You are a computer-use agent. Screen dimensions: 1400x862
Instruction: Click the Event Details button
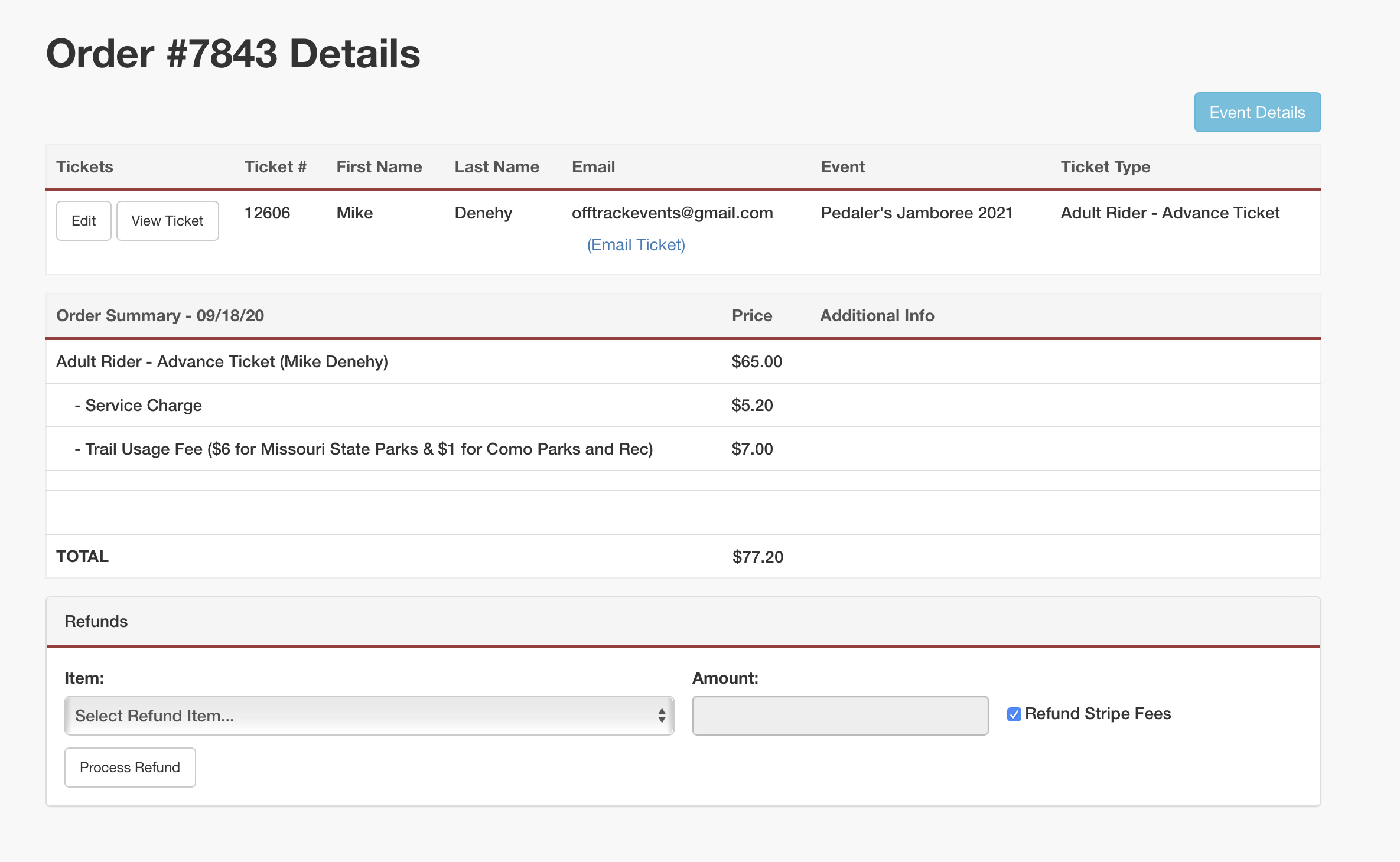[x=1257, y=112]
